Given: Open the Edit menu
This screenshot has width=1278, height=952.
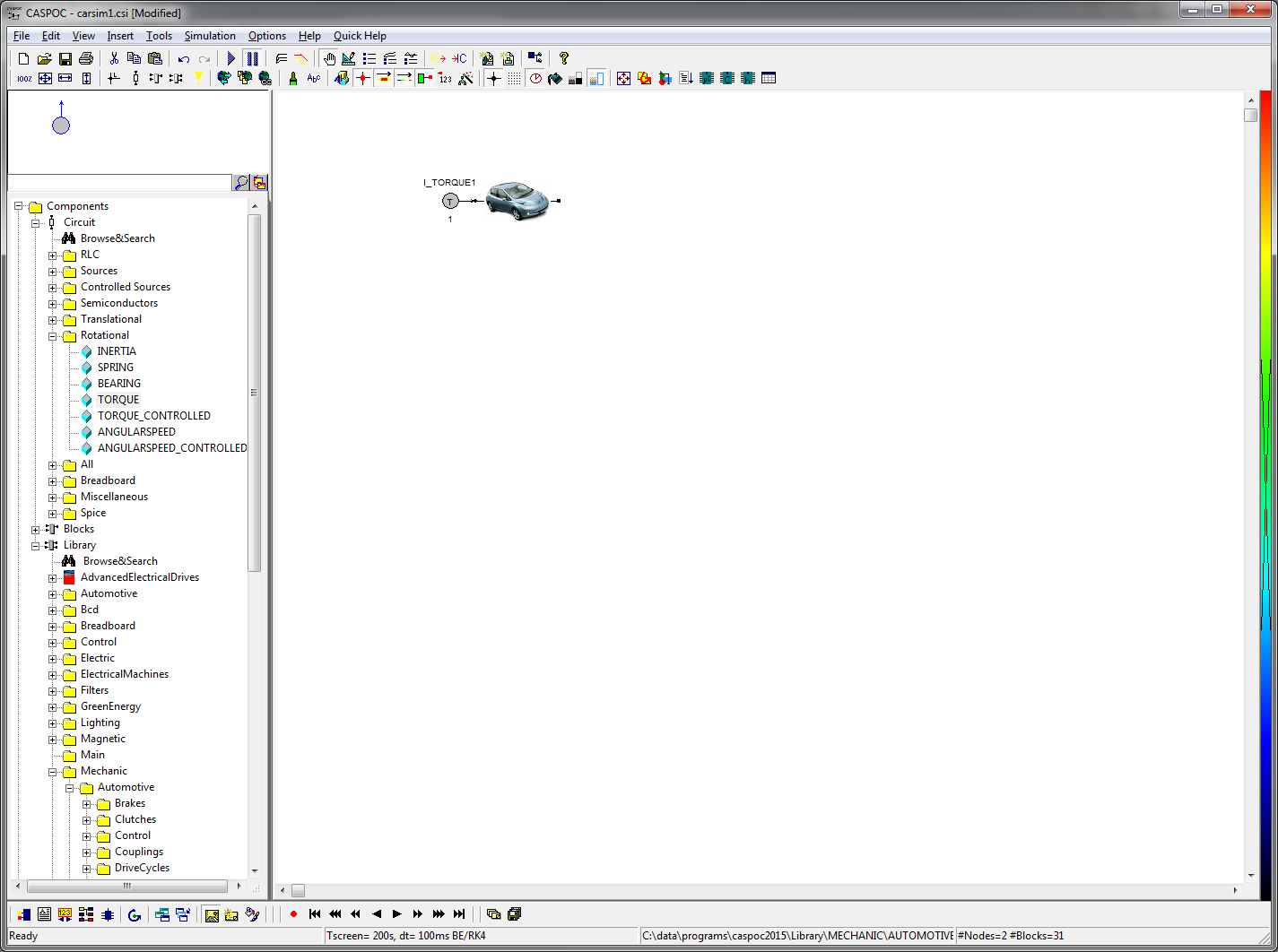Looking at the screenshot, I should pyautogui.click(x=51, y=36).
